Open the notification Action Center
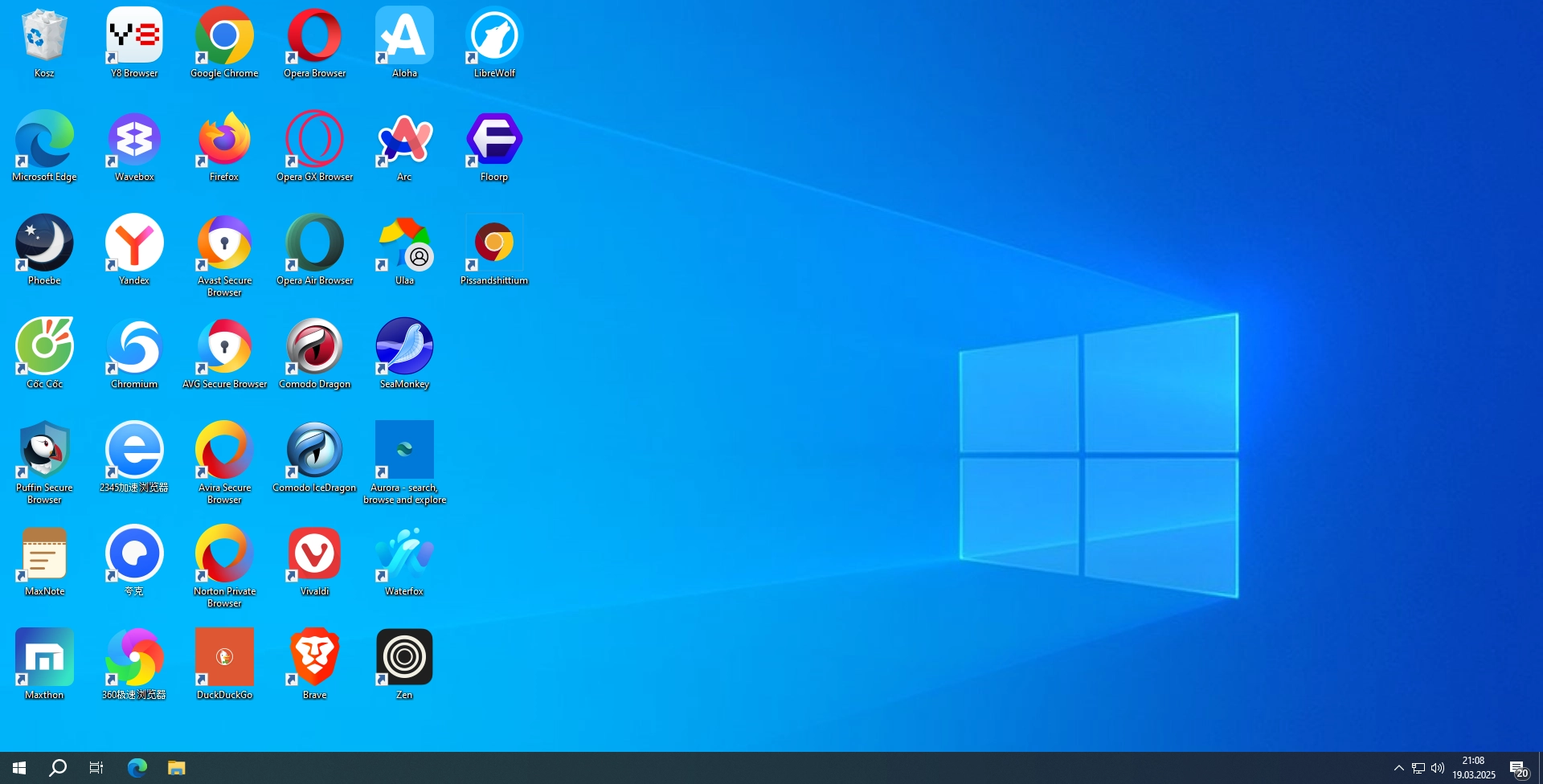Viewport: 1543px width, 784px height. tap(1518, 769)
